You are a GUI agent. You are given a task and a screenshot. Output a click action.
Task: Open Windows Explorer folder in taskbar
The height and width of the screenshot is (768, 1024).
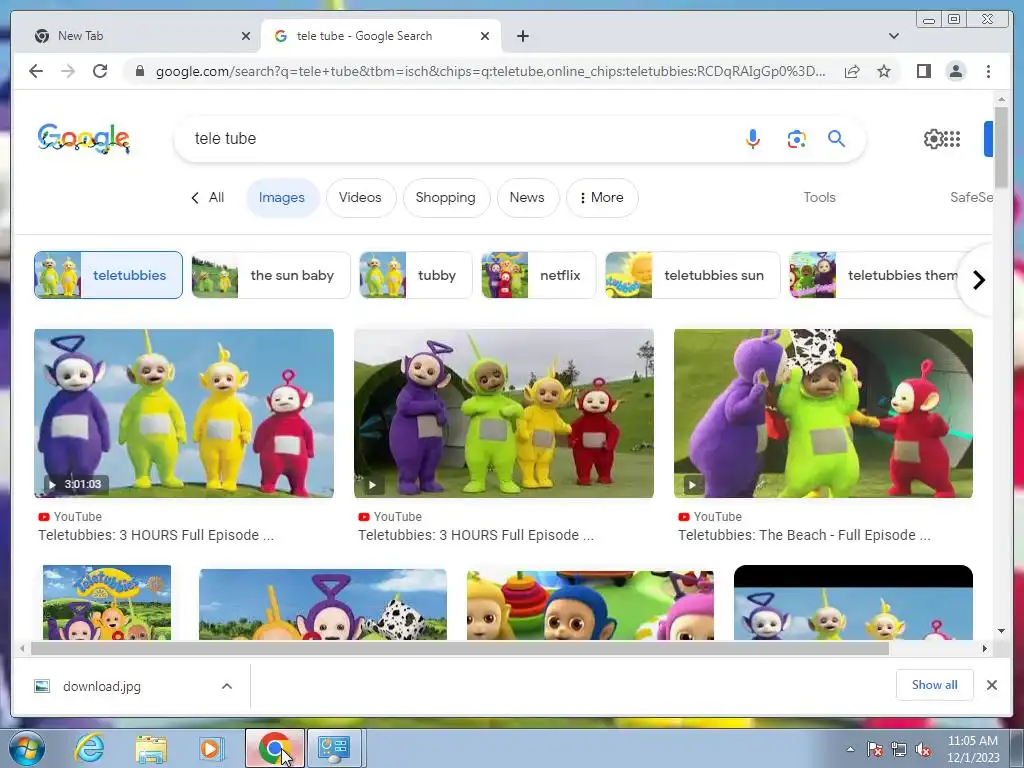pos(151,748)
